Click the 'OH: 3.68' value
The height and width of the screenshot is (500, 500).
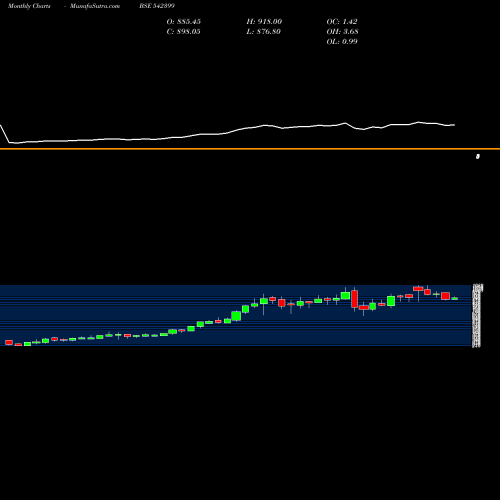[342, 32]
